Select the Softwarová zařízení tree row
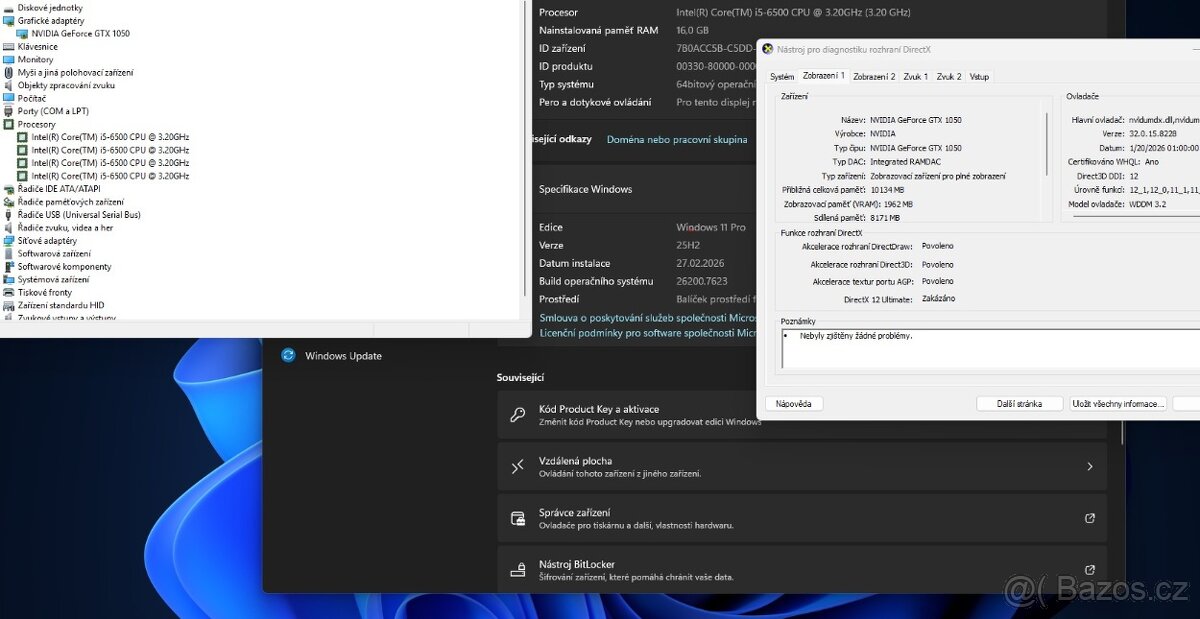Viewport: 1200px width, 619px height. pos(54,254)
